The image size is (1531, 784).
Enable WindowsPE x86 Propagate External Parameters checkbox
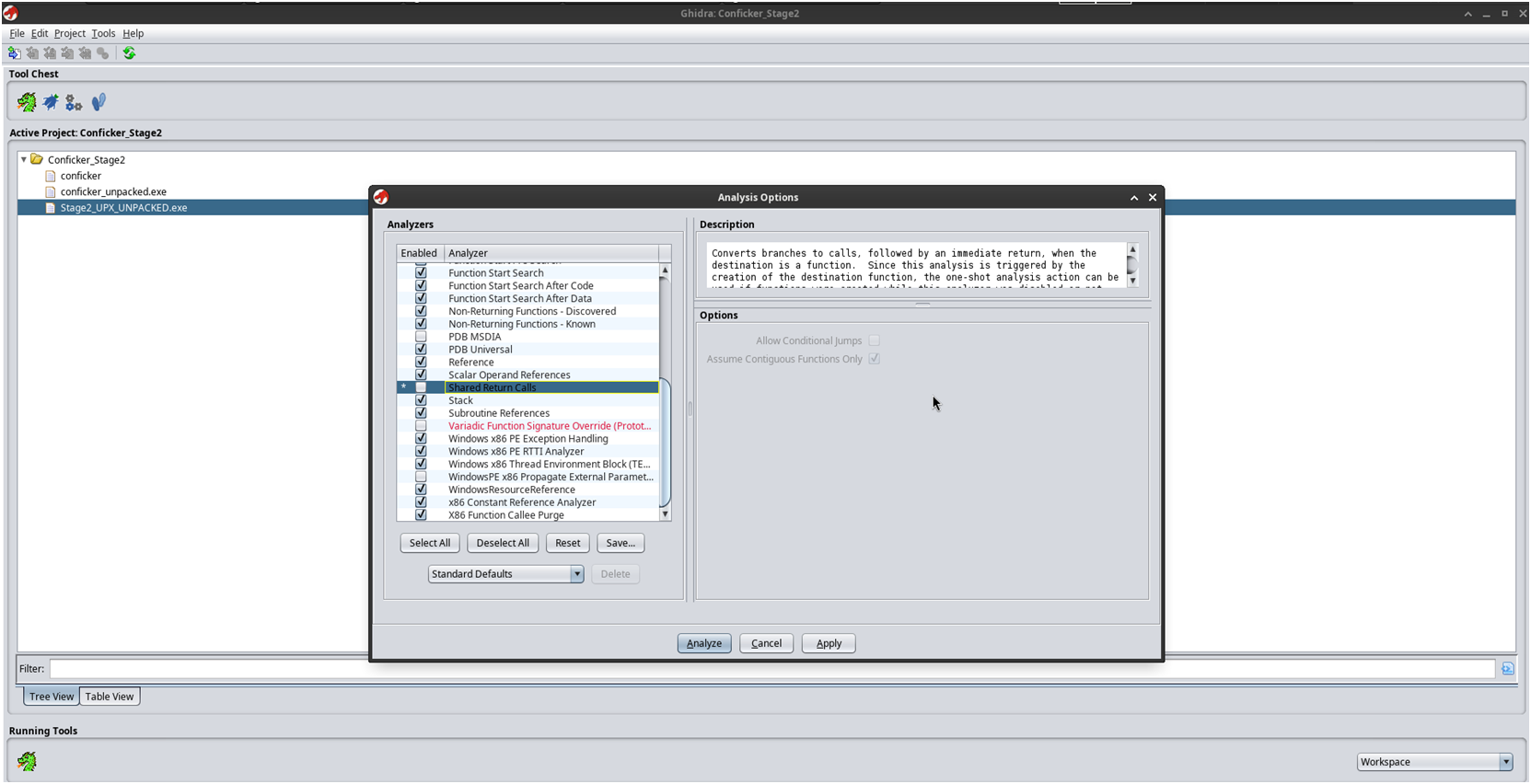421,477
